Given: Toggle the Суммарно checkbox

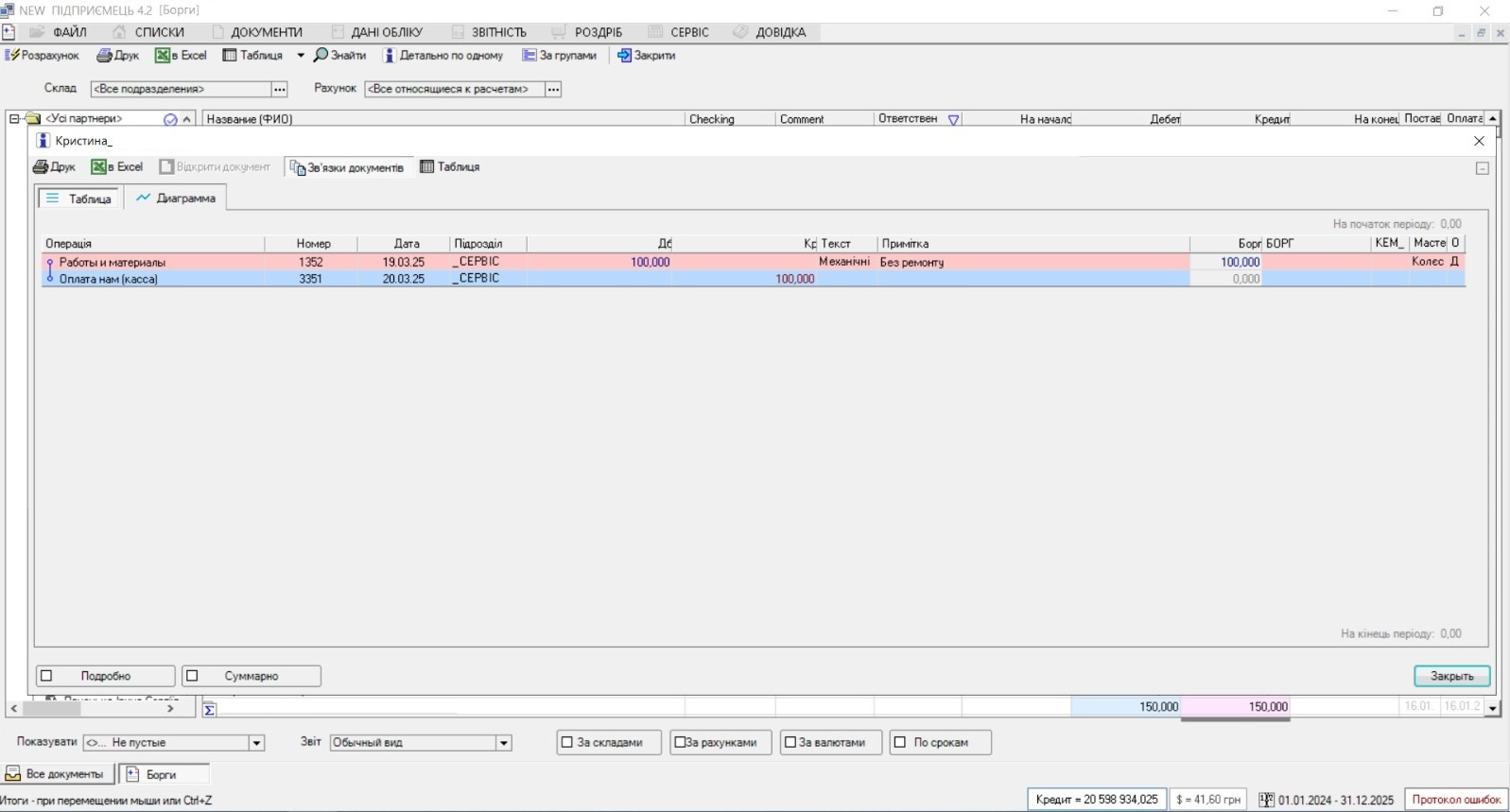Looking at the screenshot, I should [x=193, y=676].
